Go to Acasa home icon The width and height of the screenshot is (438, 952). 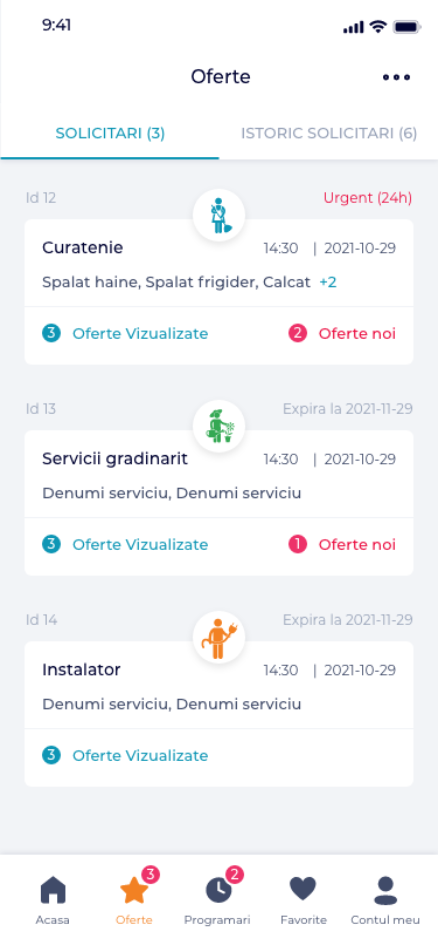pos(53,891)
